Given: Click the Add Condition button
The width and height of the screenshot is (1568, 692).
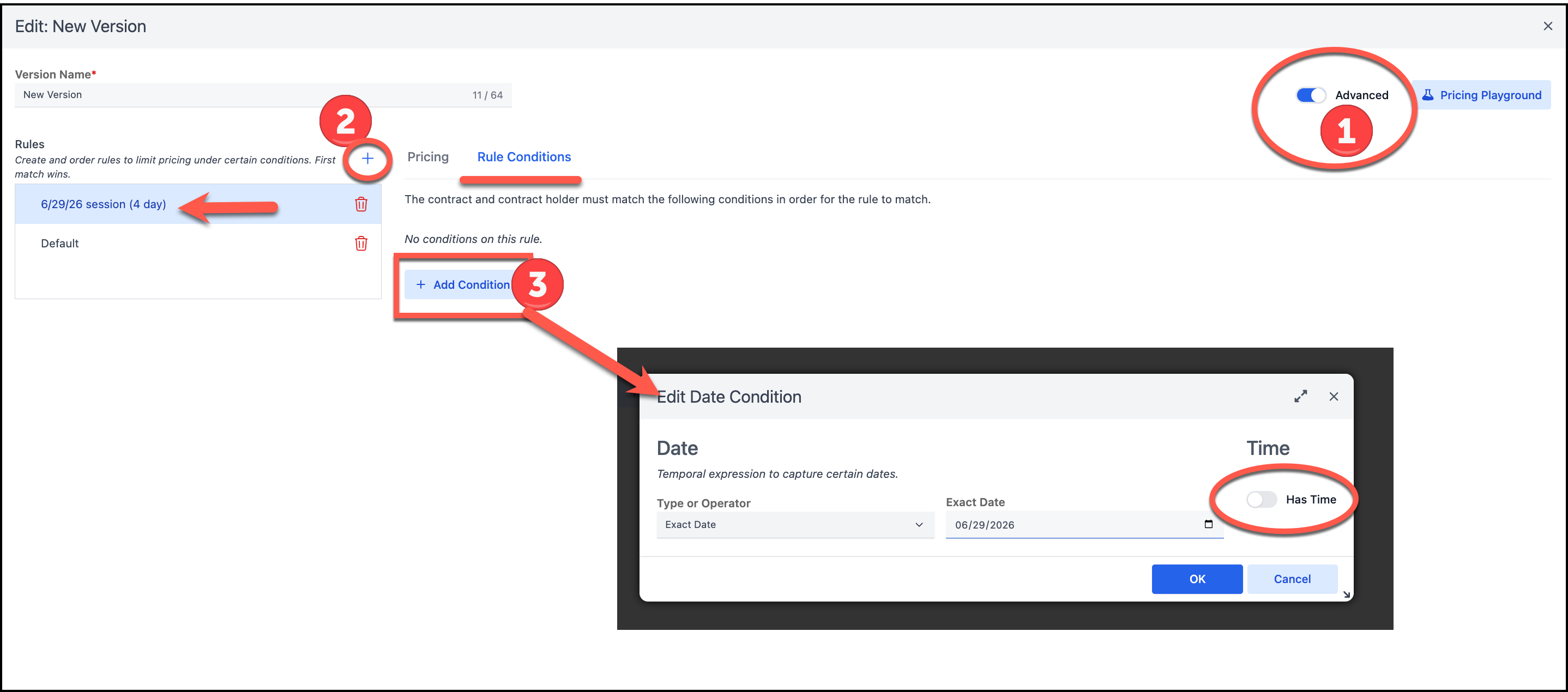Looking at the screenshot, I should coord(463,284).
